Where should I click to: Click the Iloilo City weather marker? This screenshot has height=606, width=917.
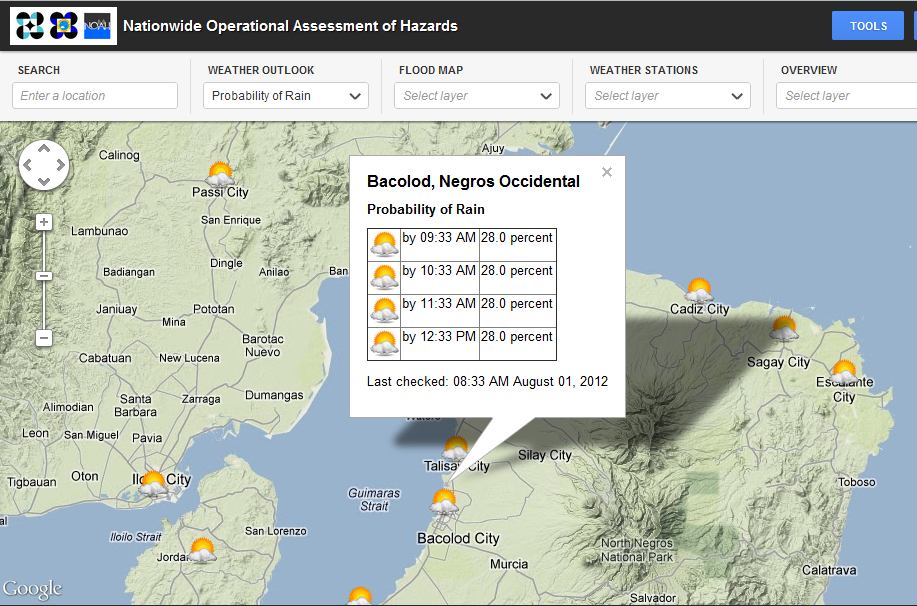(152, 480)
